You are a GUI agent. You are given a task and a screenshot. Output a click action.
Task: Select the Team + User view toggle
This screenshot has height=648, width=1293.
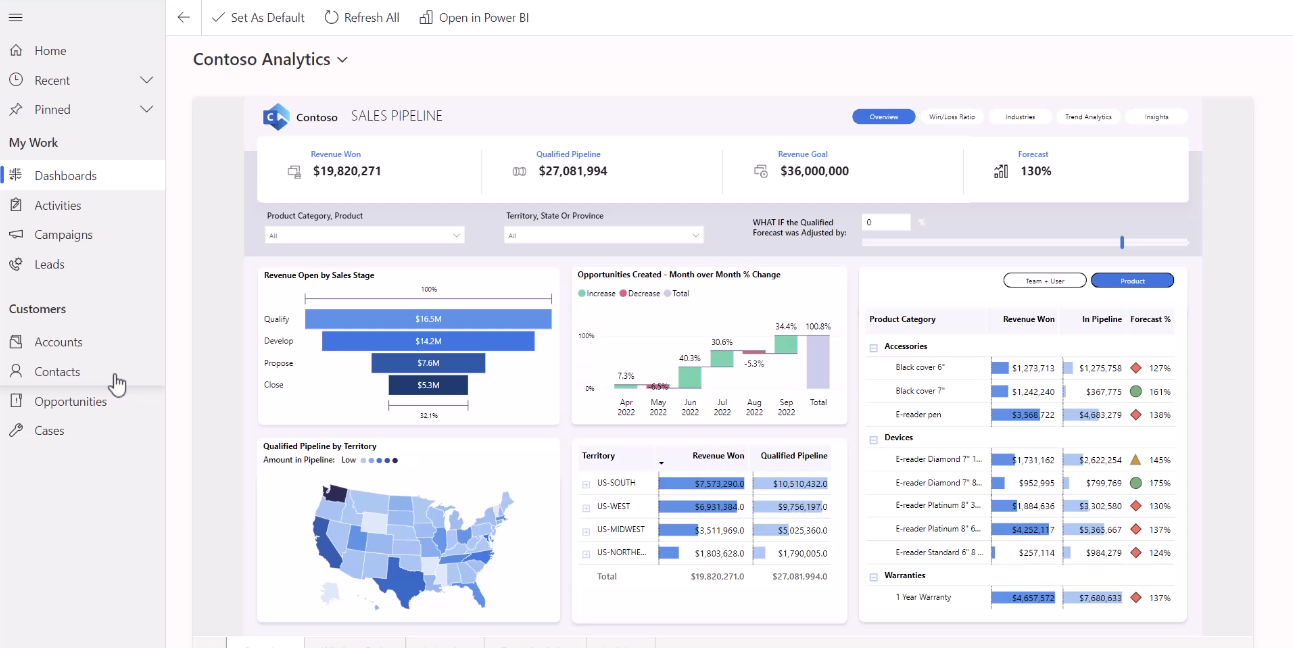tap(1044, 281)
